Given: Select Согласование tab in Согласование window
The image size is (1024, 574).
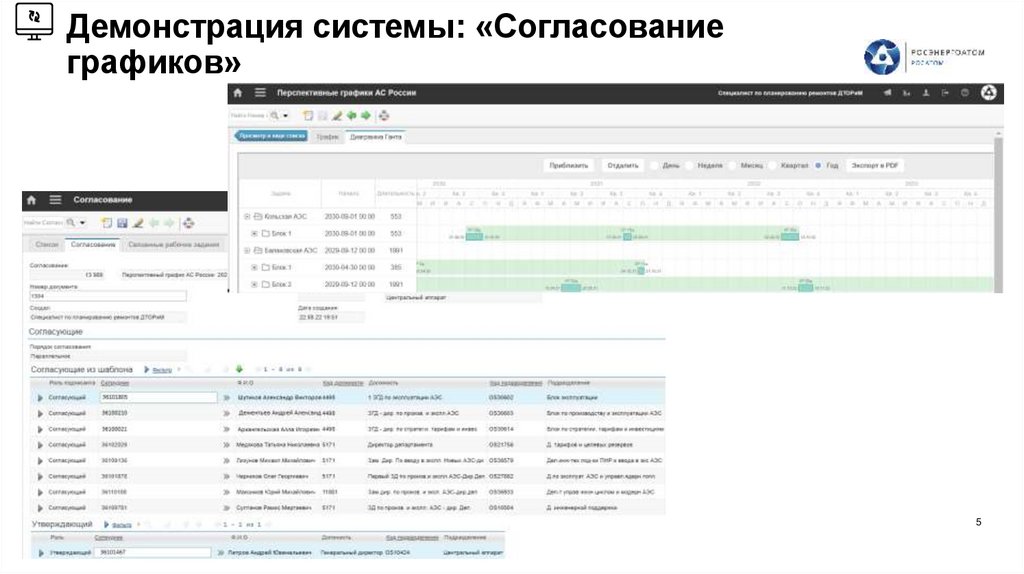Looking at the screenshot, I should point(93,244).
